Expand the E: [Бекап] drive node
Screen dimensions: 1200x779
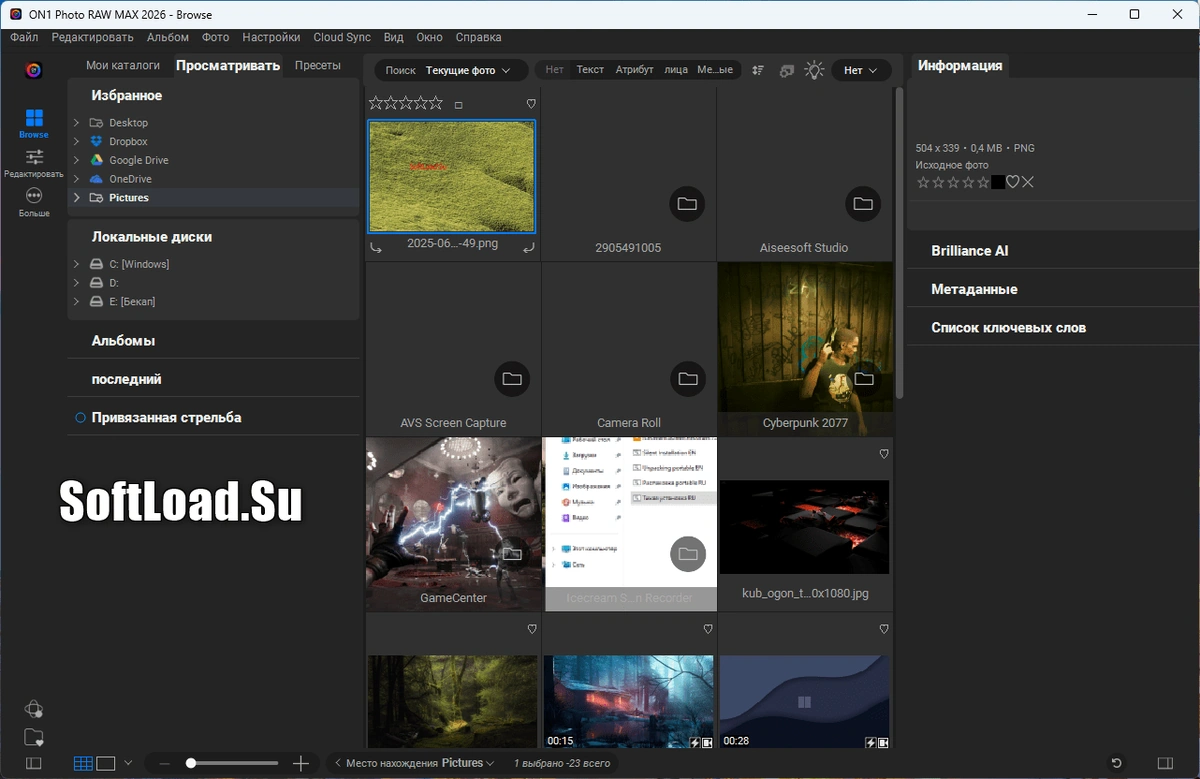click(x=77, y=301)
